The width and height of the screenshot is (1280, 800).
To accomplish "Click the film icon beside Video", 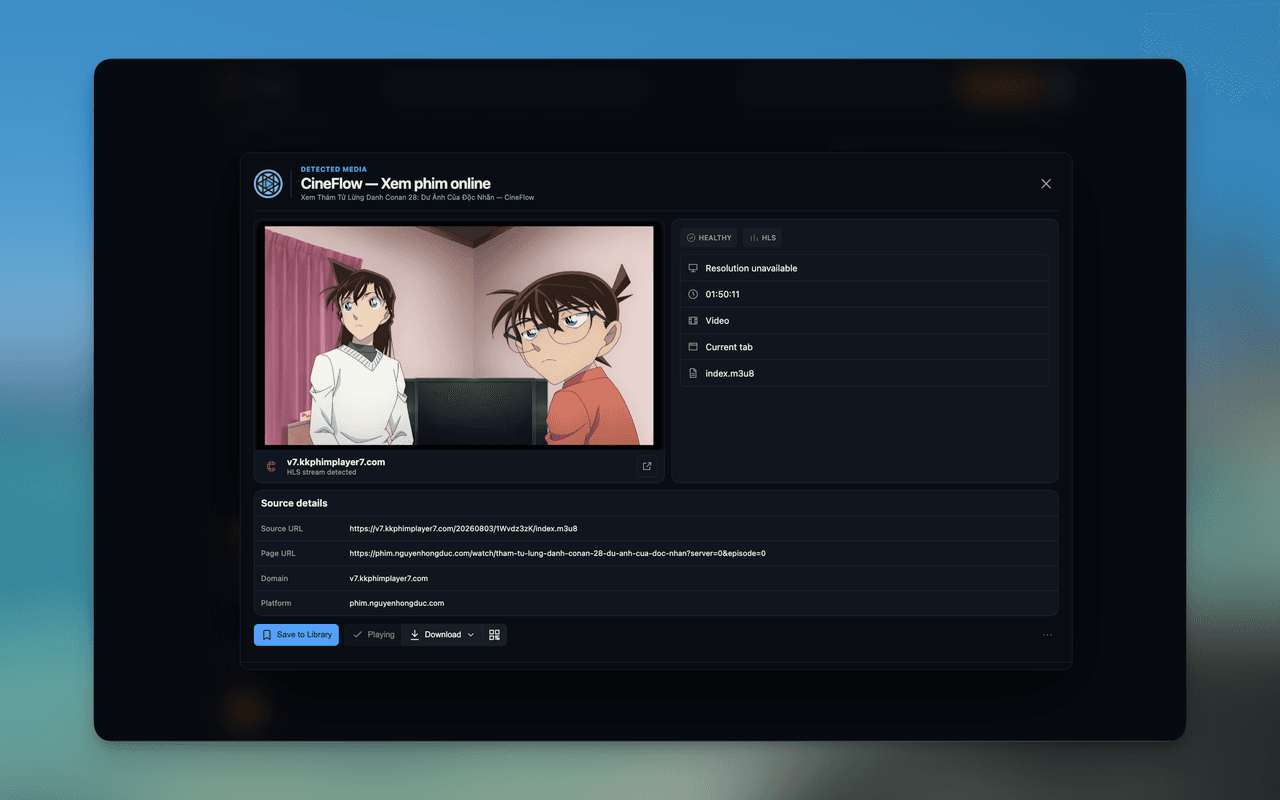I will pos(692,321).
